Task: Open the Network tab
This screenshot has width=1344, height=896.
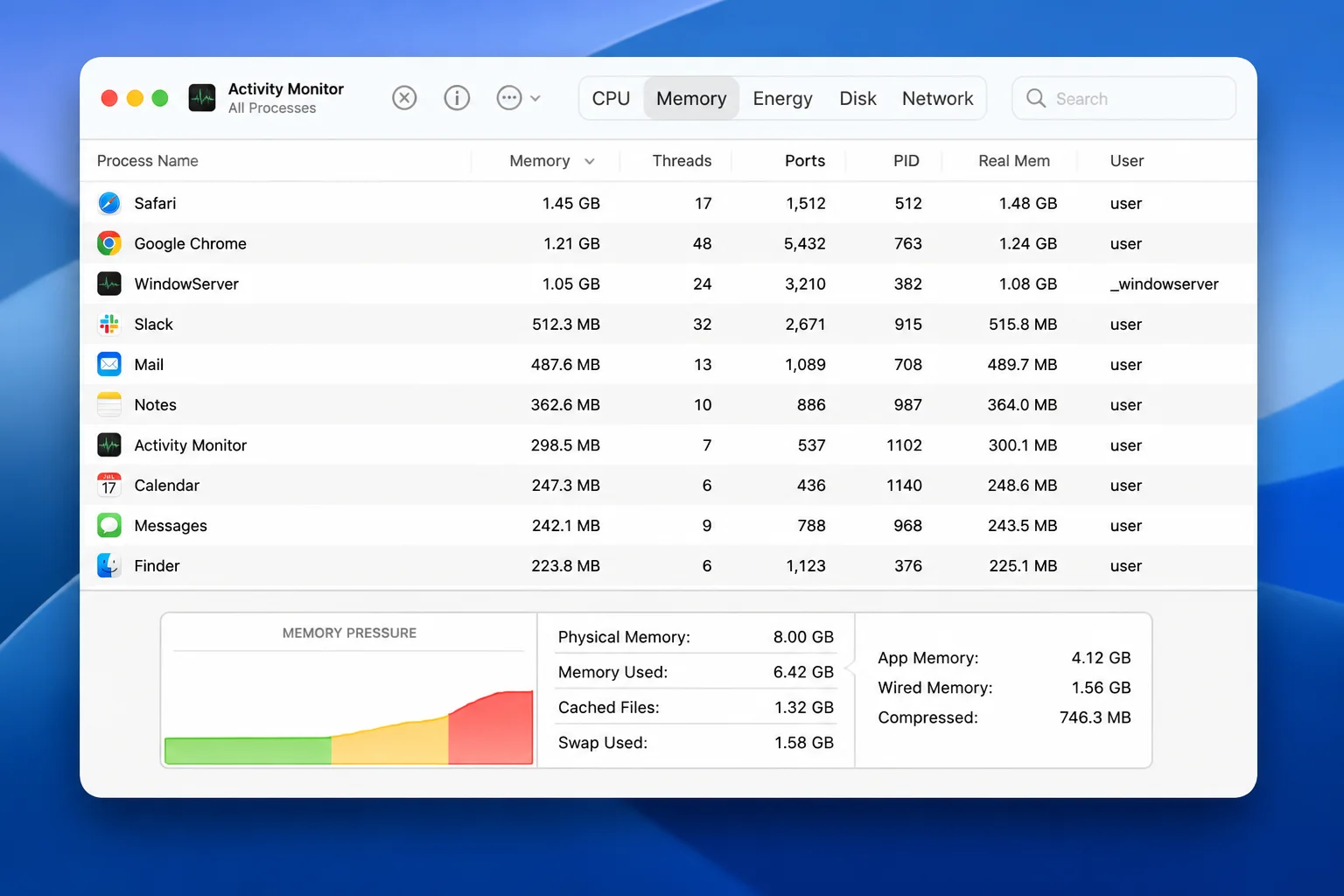Action: [937, 98]
